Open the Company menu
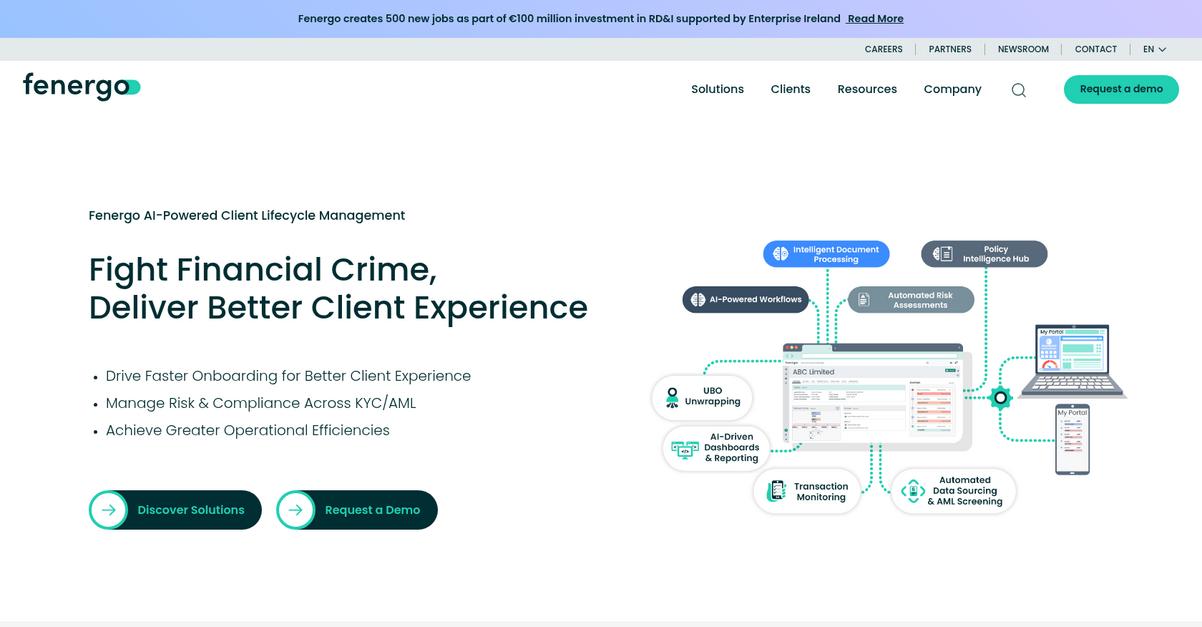 pos(952,89)
